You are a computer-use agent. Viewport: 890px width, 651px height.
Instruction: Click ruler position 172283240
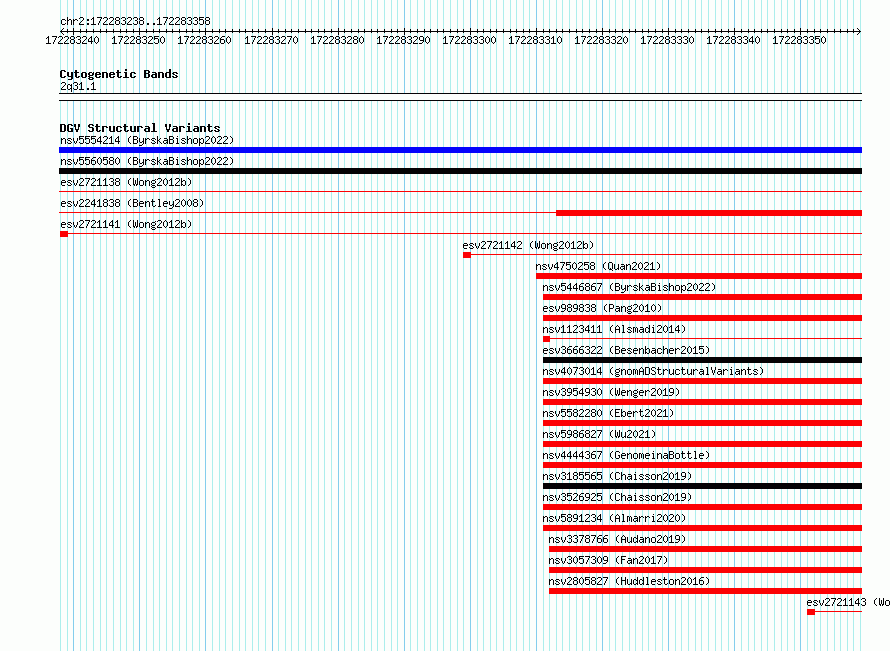[72, 40]
